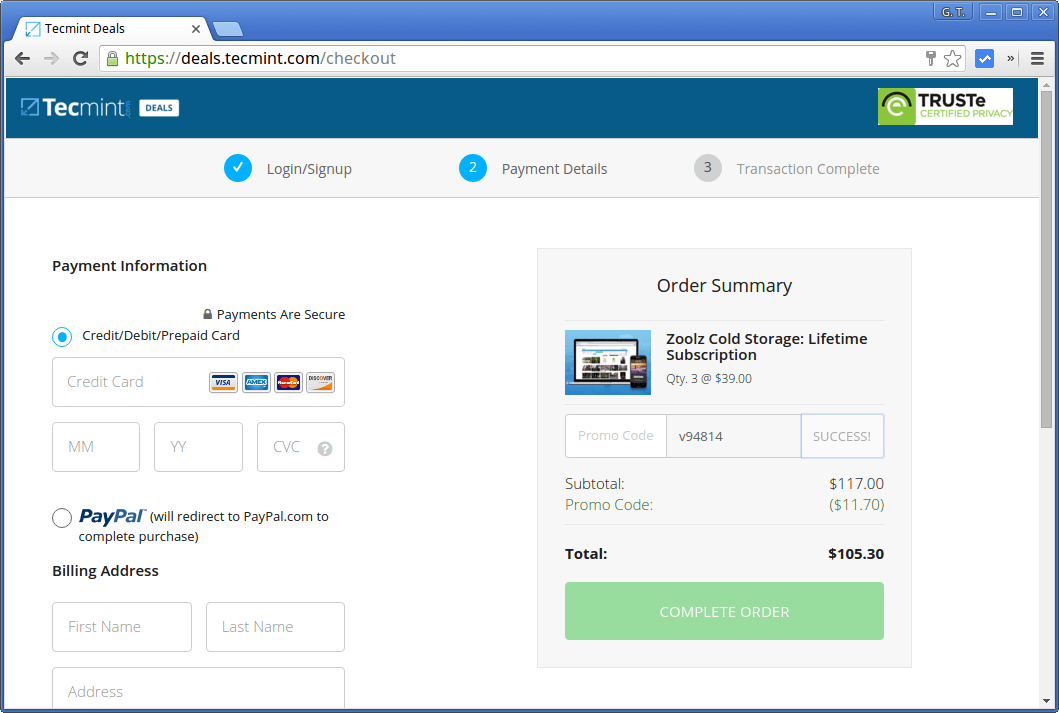Reload the page with the refresh icon

pos(80,58)
